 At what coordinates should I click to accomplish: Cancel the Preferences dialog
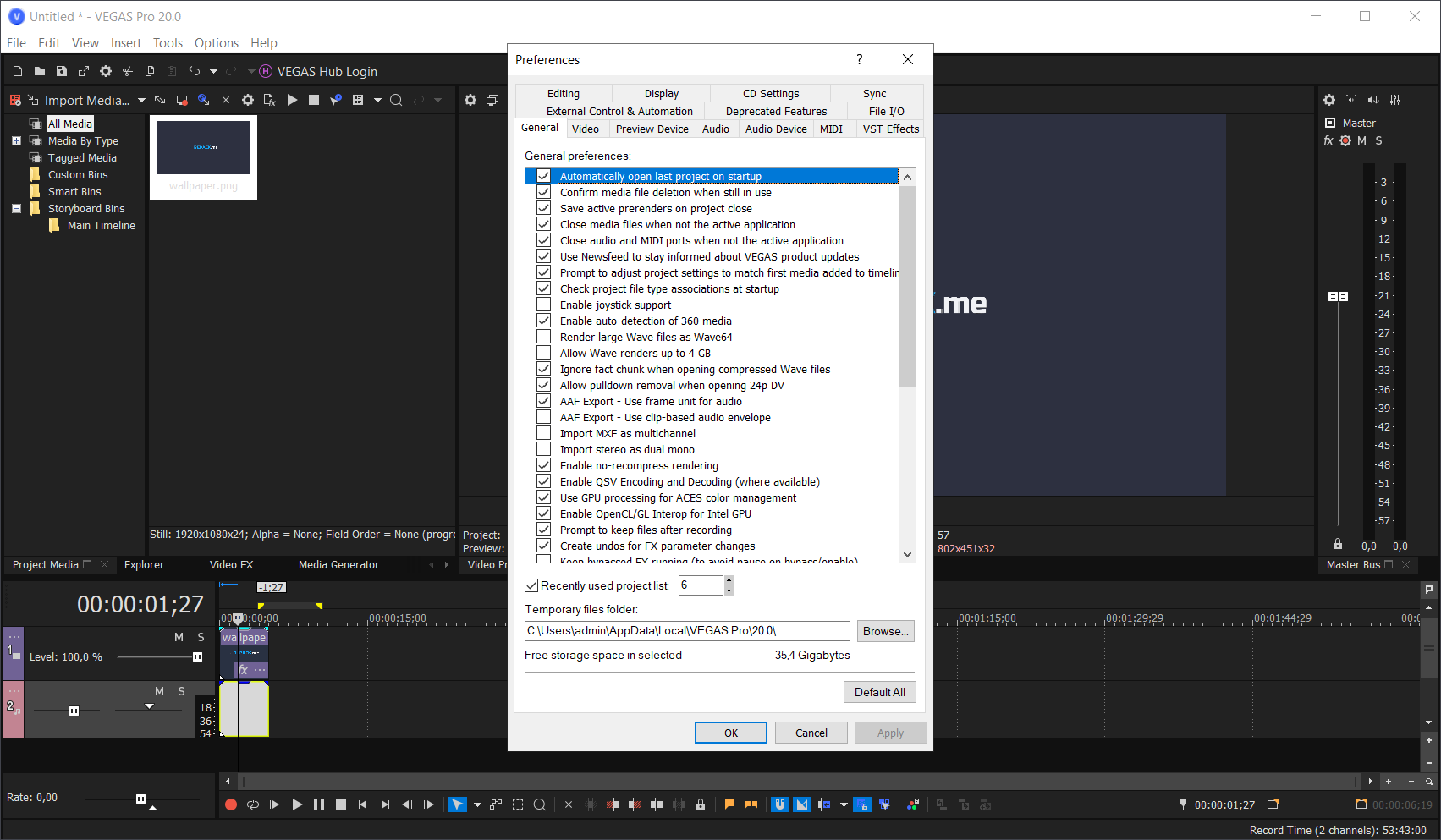811,733
